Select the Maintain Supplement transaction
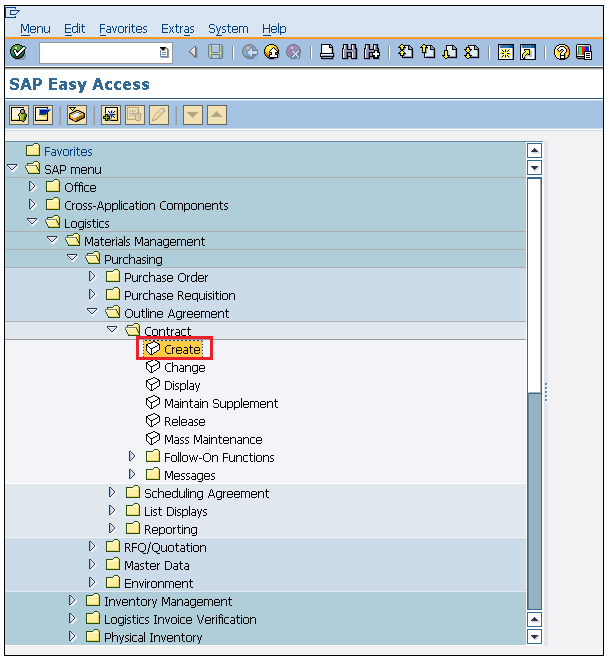This screenshot has width=610, height=661. click(x=221, y=404)
